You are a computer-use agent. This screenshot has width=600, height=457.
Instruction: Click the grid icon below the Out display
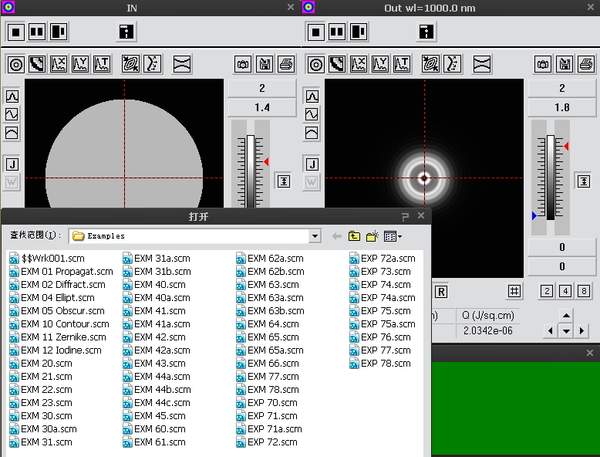pyautogui.click(x=514, y=291)
